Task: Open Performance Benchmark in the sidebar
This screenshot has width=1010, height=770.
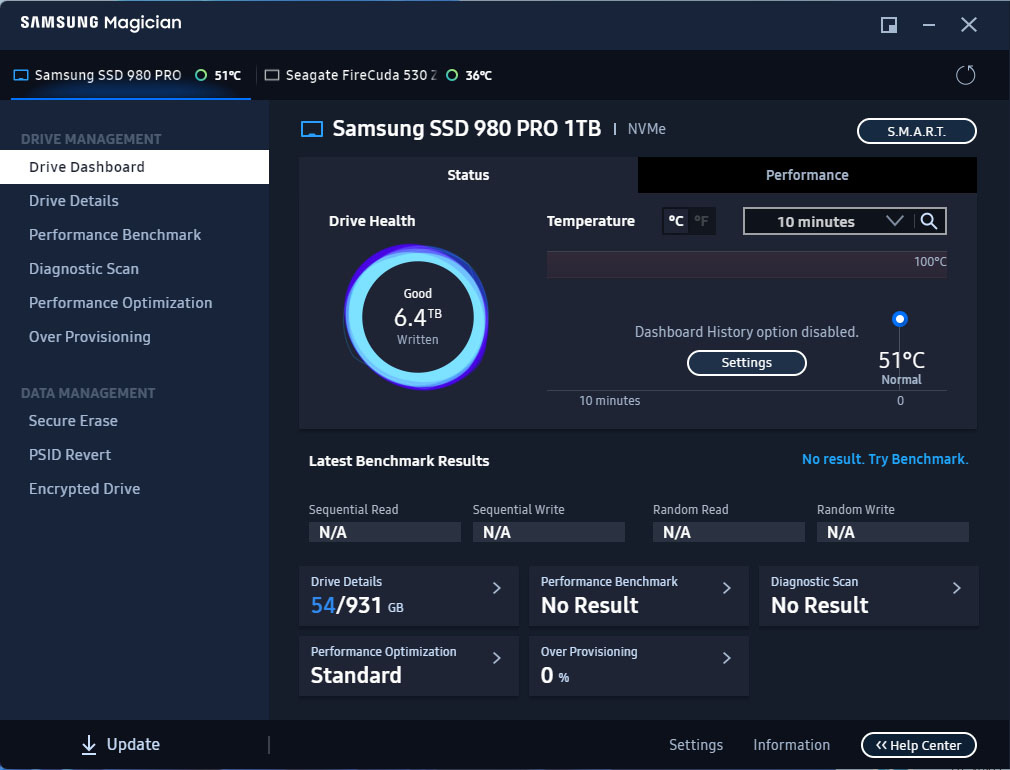Action: 135,235
